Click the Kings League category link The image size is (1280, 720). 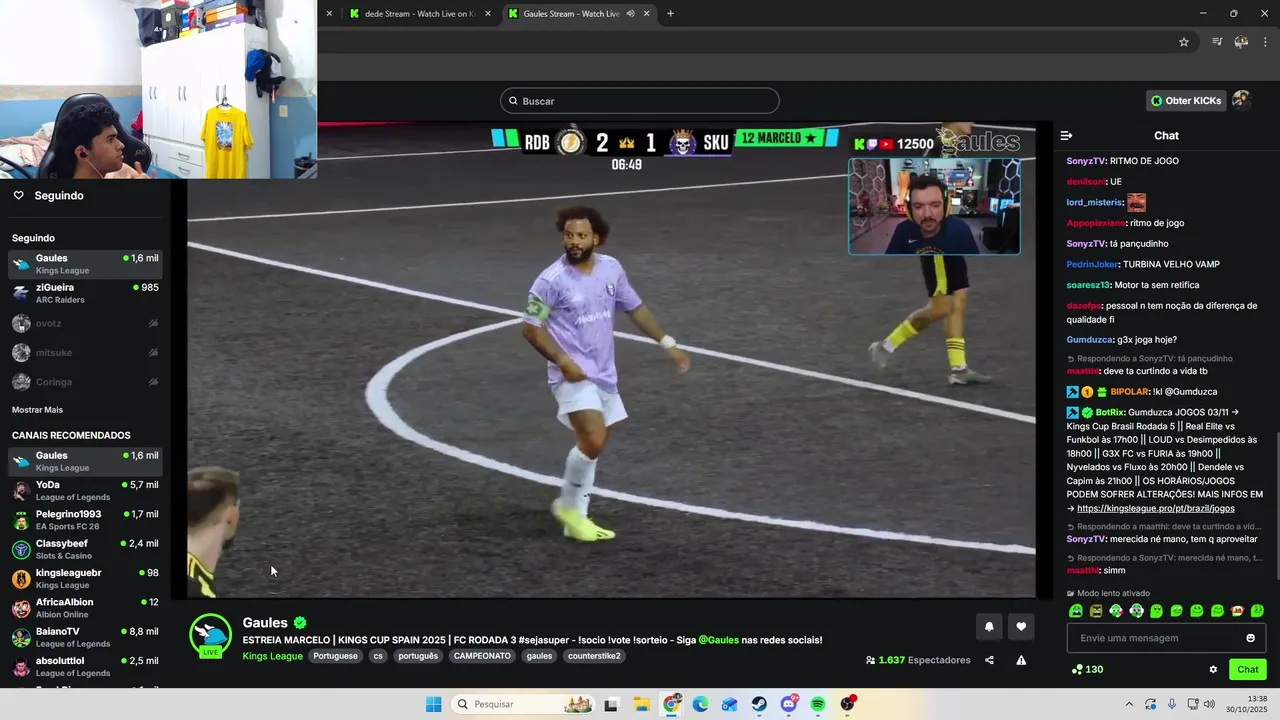pyautogui.click(x=272, y=656)
